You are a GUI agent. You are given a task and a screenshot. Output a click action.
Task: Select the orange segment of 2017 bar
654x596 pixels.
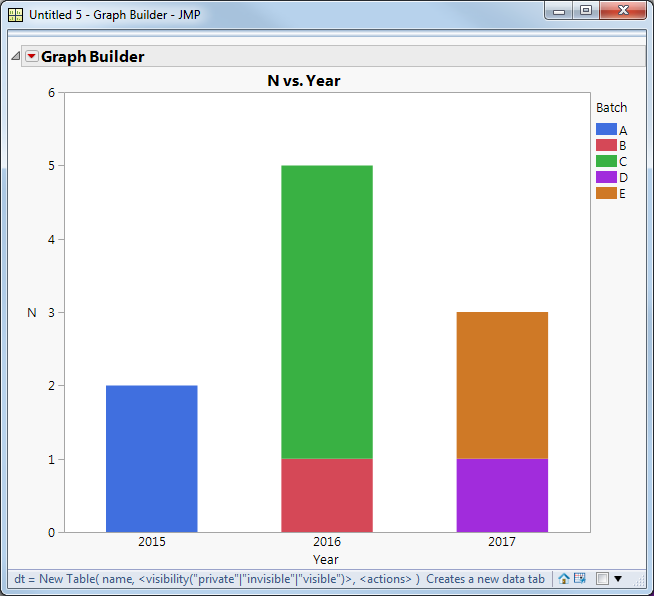502,385
